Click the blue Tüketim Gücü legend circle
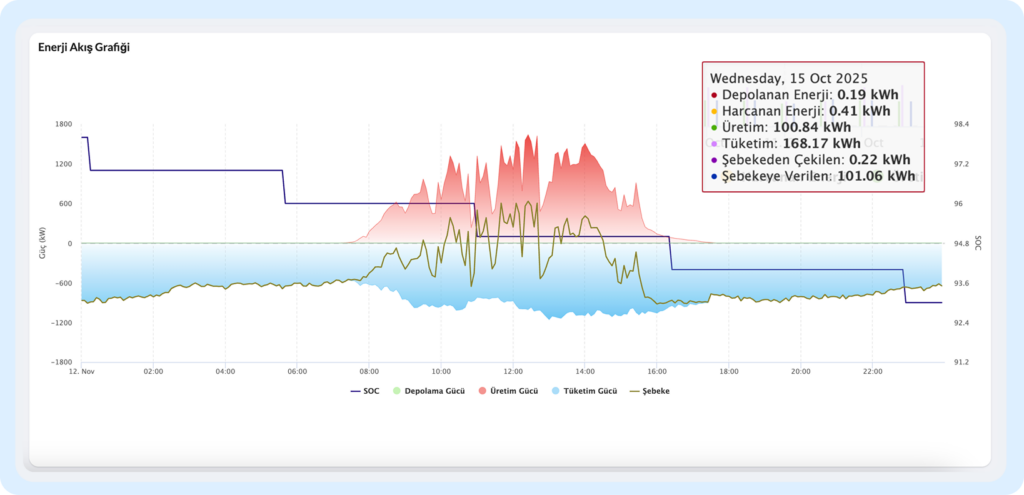The height and width of the screenshot is (495, 1024). coord(555,390)
